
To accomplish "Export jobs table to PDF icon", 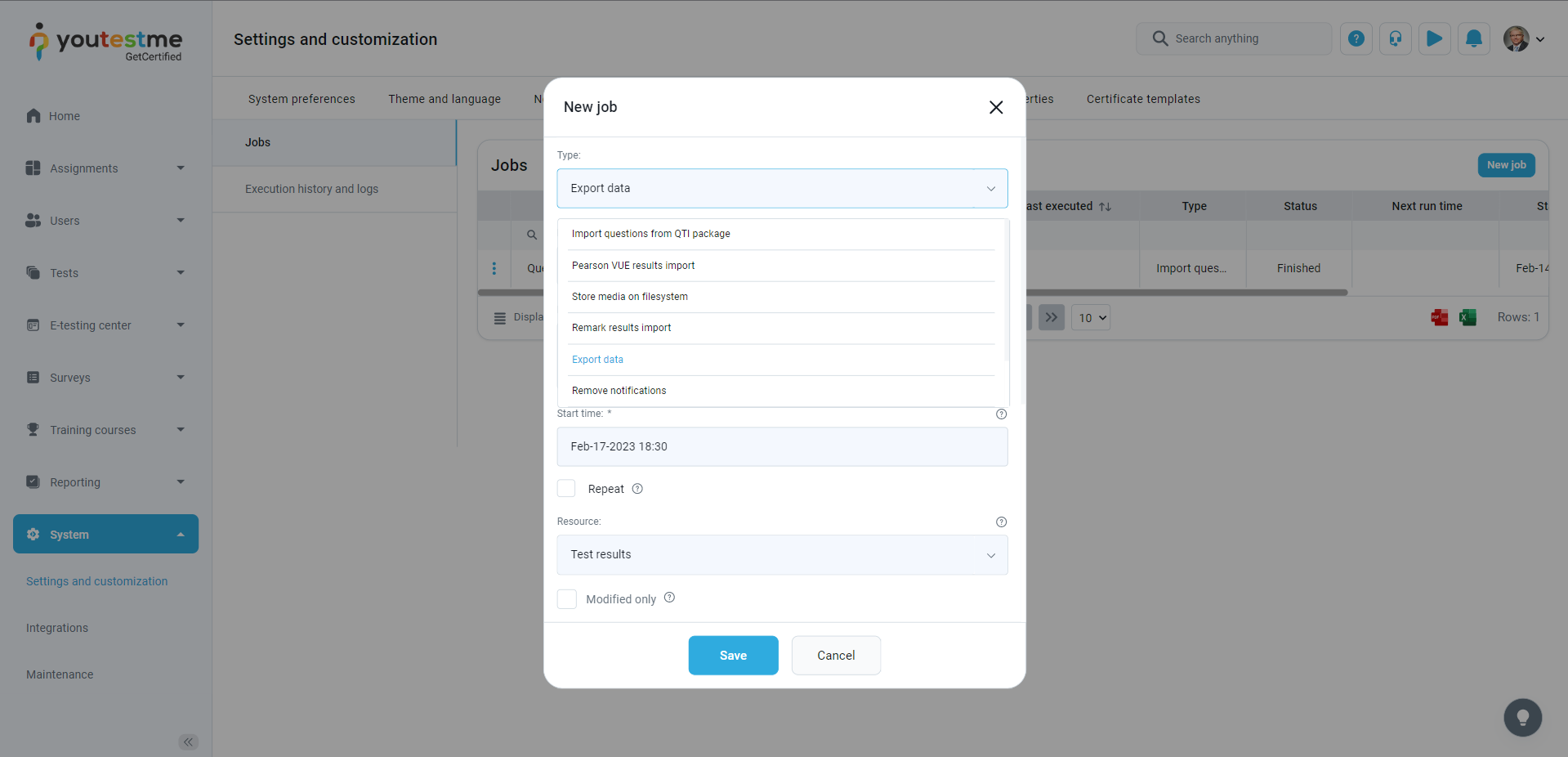I will pos(1439,317).
